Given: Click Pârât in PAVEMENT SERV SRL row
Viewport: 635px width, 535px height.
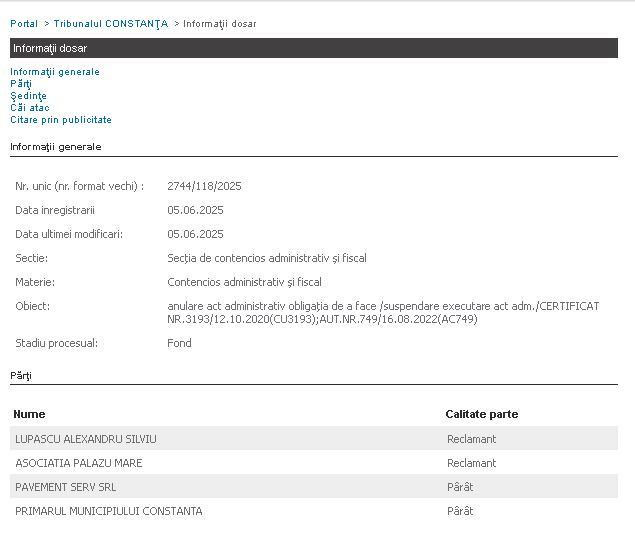Looking at the screenshot, I should pyautogui.click(x=460, y=487).
